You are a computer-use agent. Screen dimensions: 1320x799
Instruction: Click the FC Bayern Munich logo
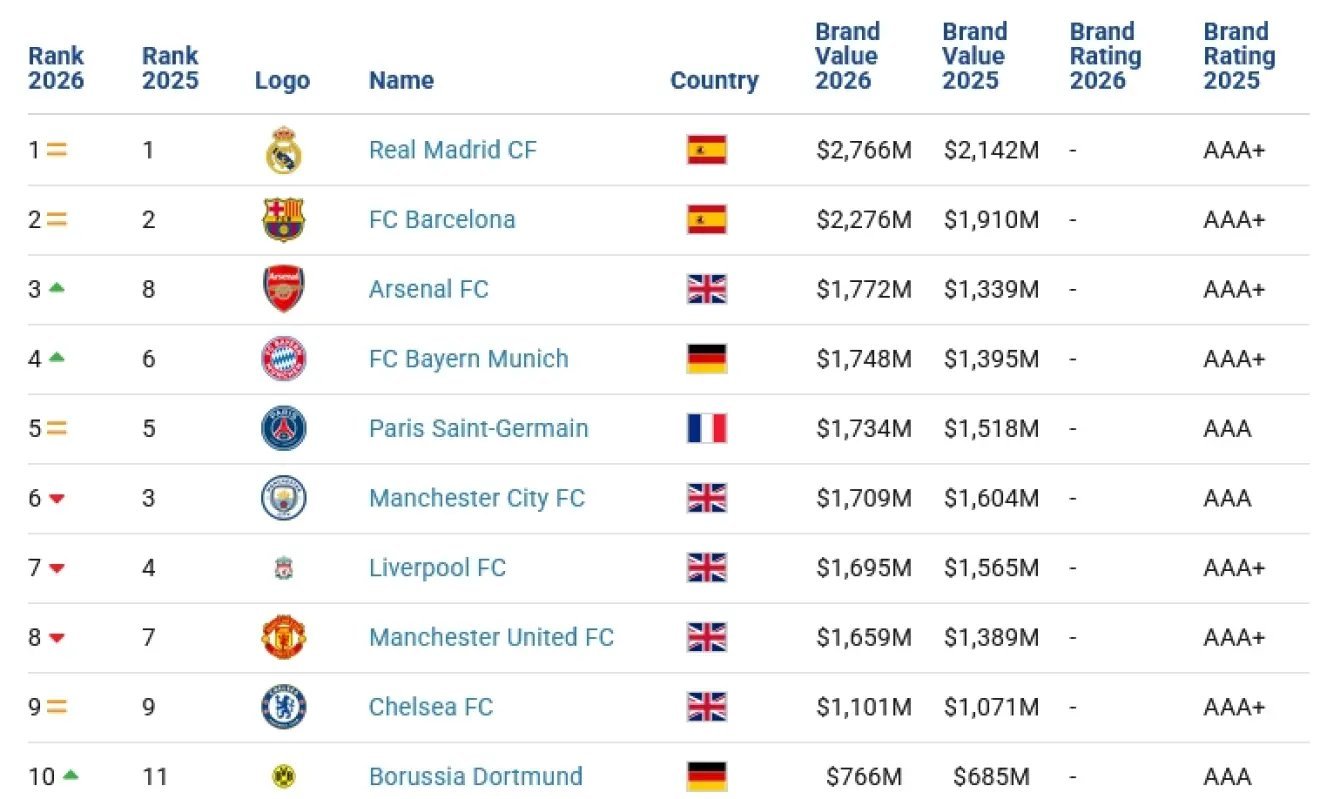[283, 359]
